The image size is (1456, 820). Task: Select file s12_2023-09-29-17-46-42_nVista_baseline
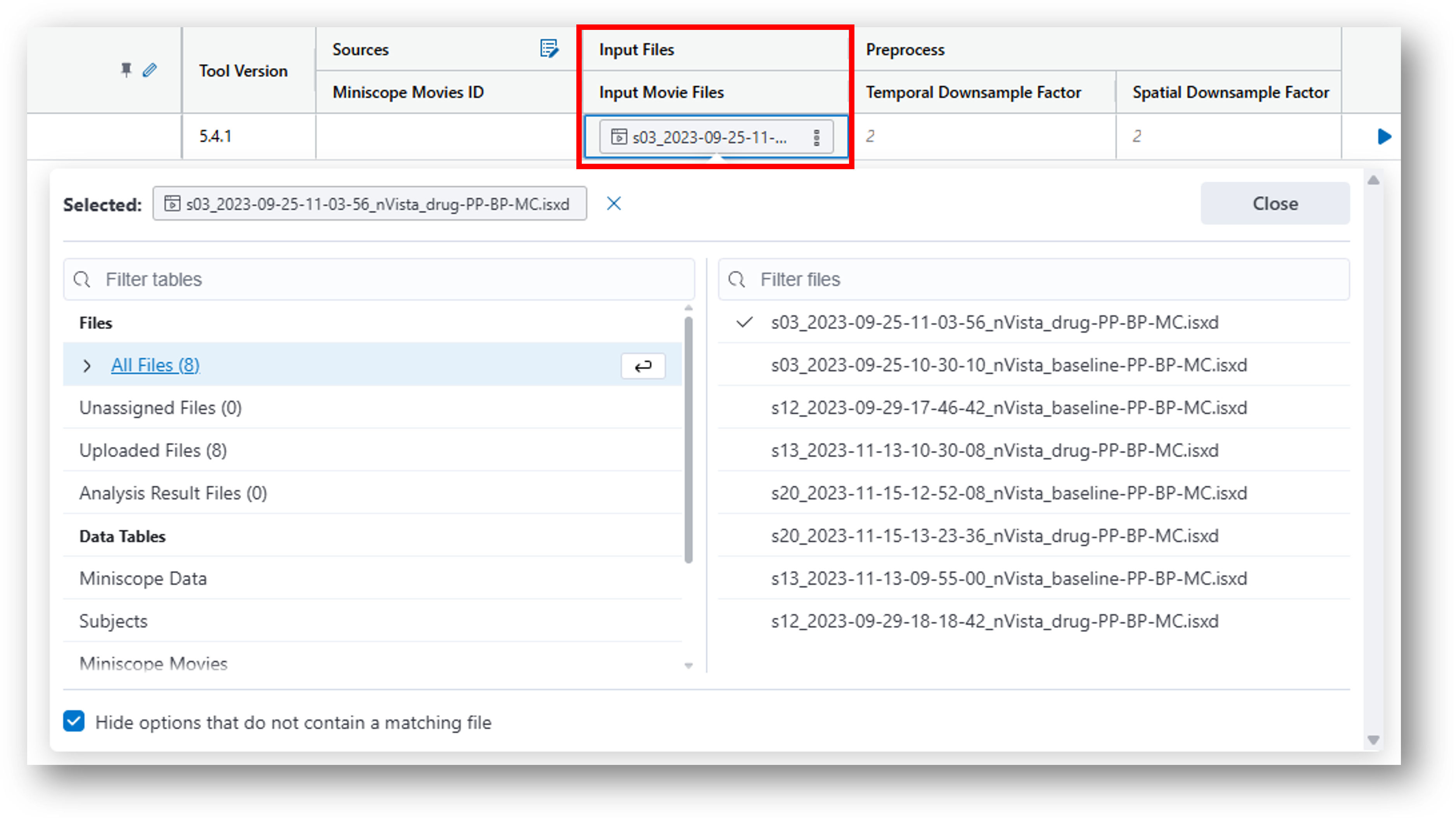pos(1034,408)
